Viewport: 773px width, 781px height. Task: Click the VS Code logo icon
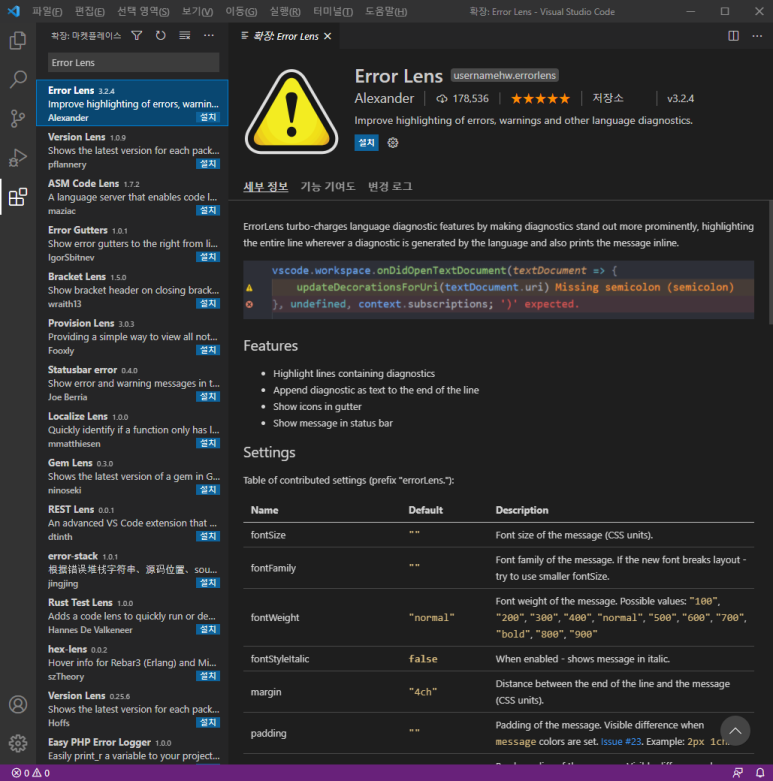(x=13, y=11)
